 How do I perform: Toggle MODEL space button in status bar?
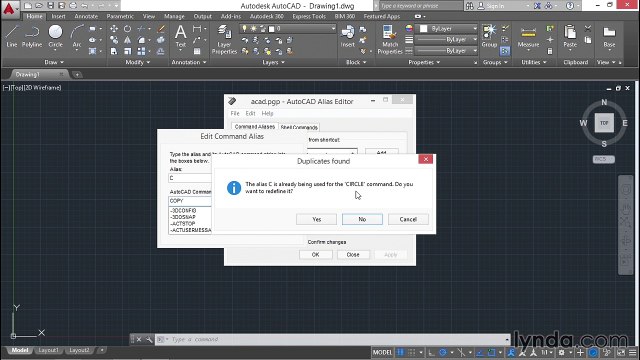382,352
